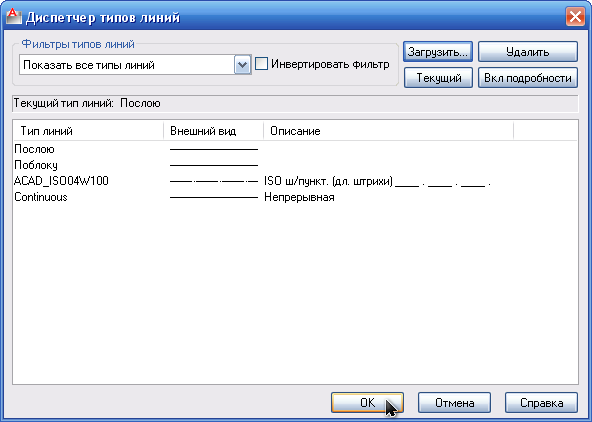Confirm with the OK button
The image size is (592, 422).
coord(367,403)
